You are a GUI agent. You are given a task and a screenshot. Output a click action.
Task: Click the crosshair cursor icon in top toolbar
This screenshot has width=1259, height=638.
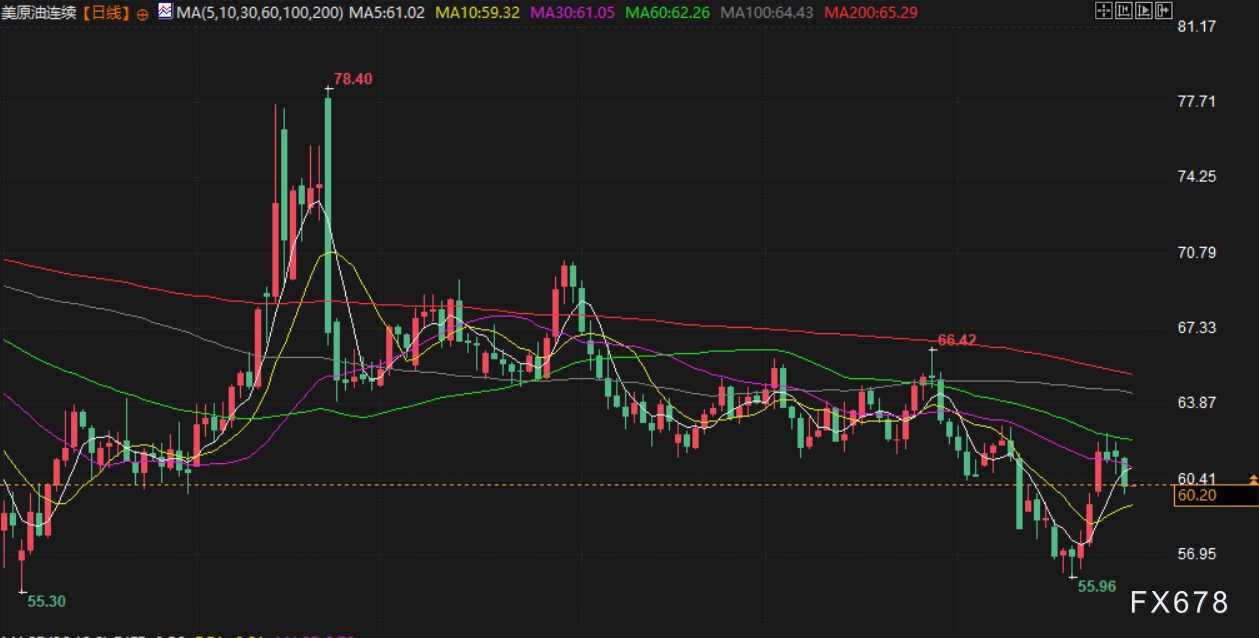click(x=1103, y=12)
